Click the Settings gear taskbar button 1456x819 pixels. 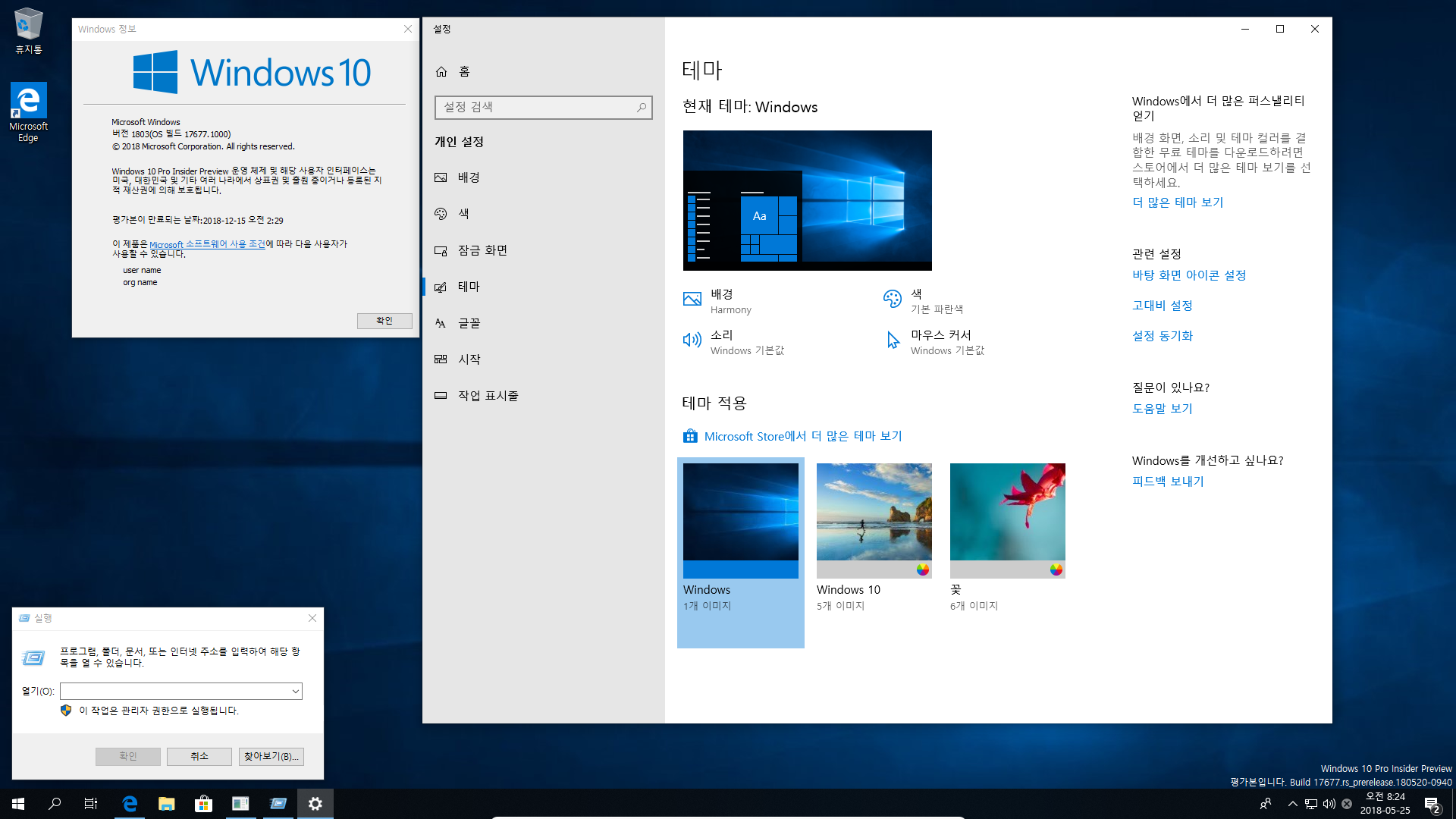pyautogui.click(x=315, y=804)
